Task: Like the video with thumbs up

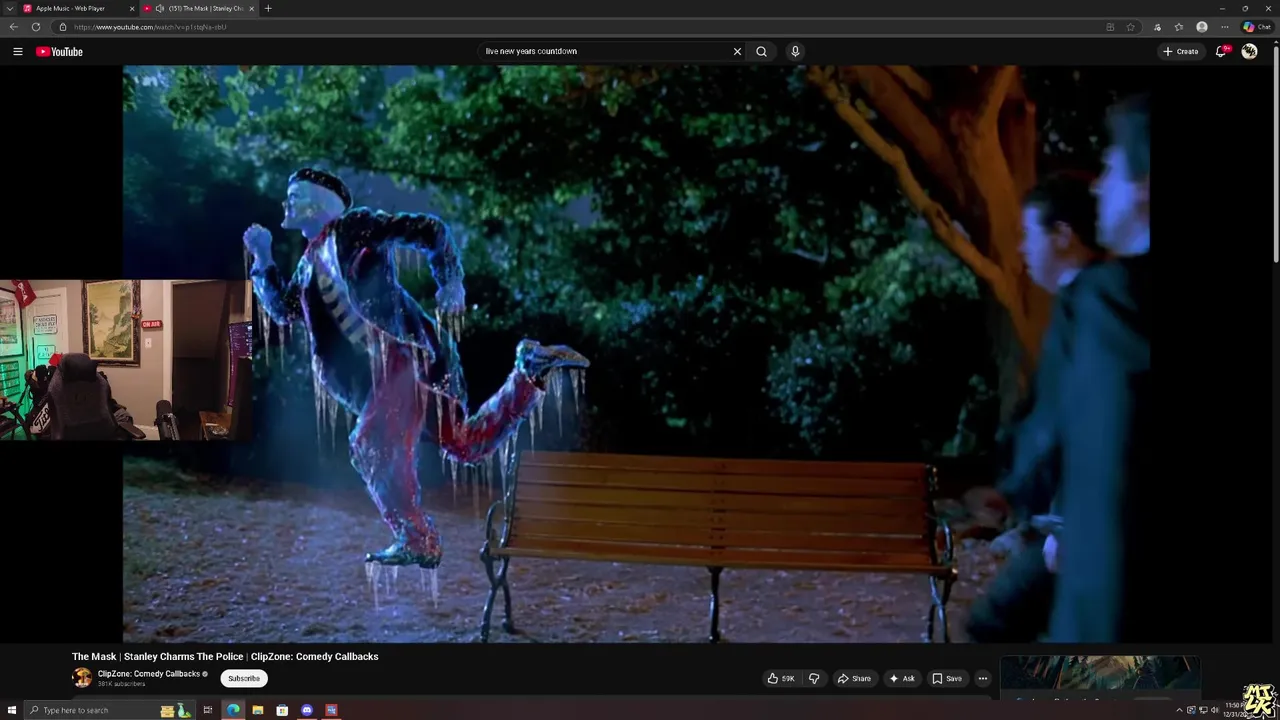Action: pos(781,678)
